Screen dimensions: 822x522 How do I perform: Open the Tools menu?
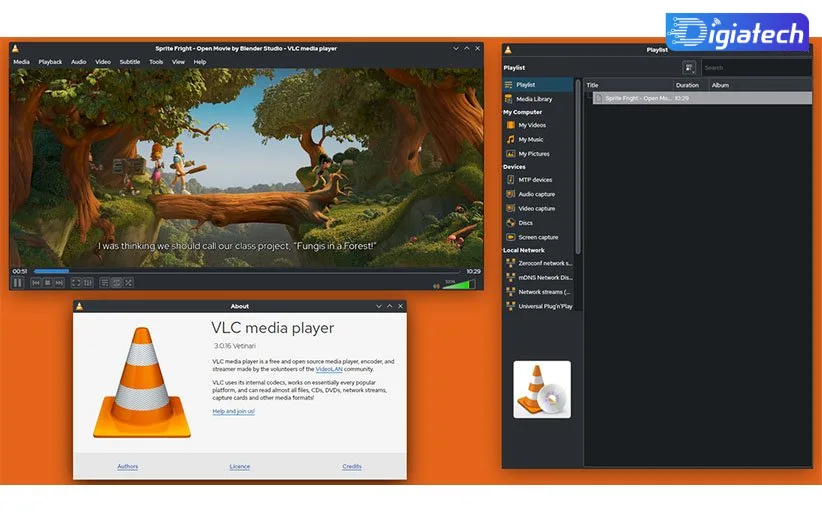[x=156, y=62]
